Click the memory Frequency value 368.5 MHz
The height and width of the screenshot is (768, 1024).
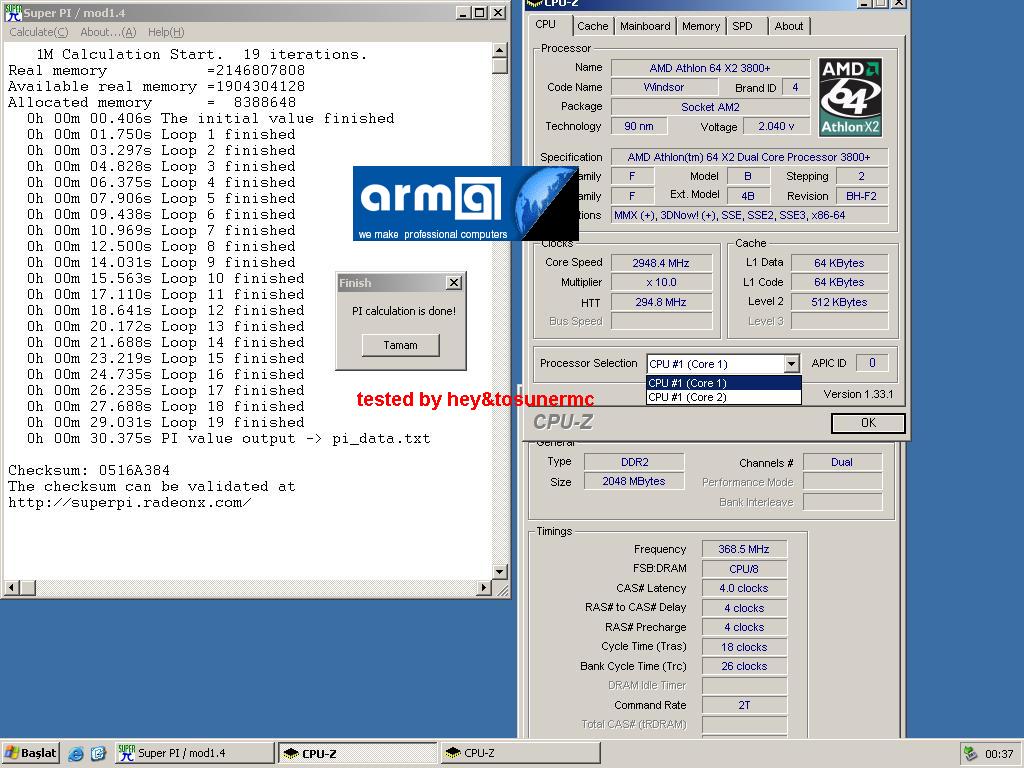coord(744,549)
